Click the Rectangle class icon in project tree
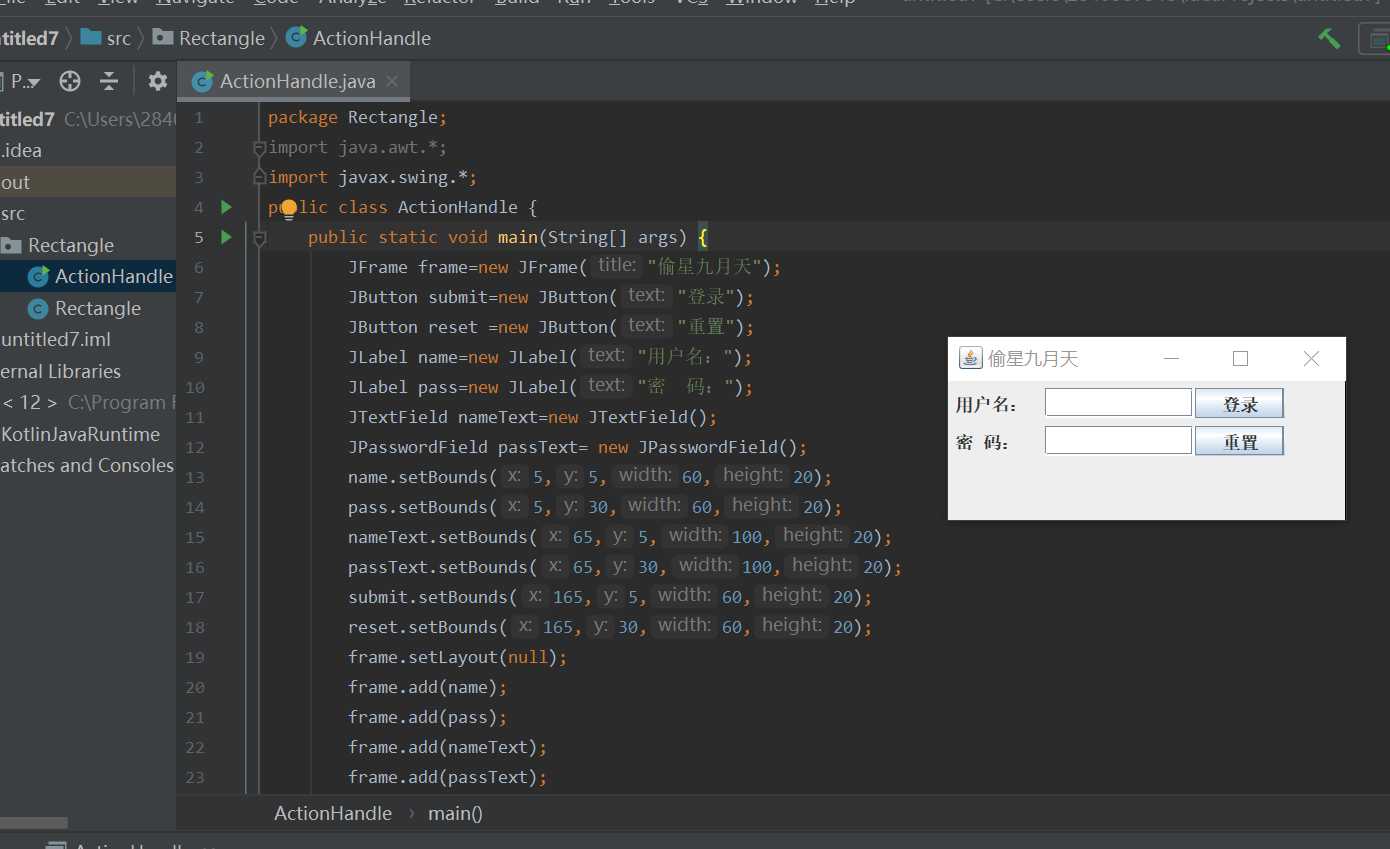This screenshot has width=1390, height=849. (39, 308)
